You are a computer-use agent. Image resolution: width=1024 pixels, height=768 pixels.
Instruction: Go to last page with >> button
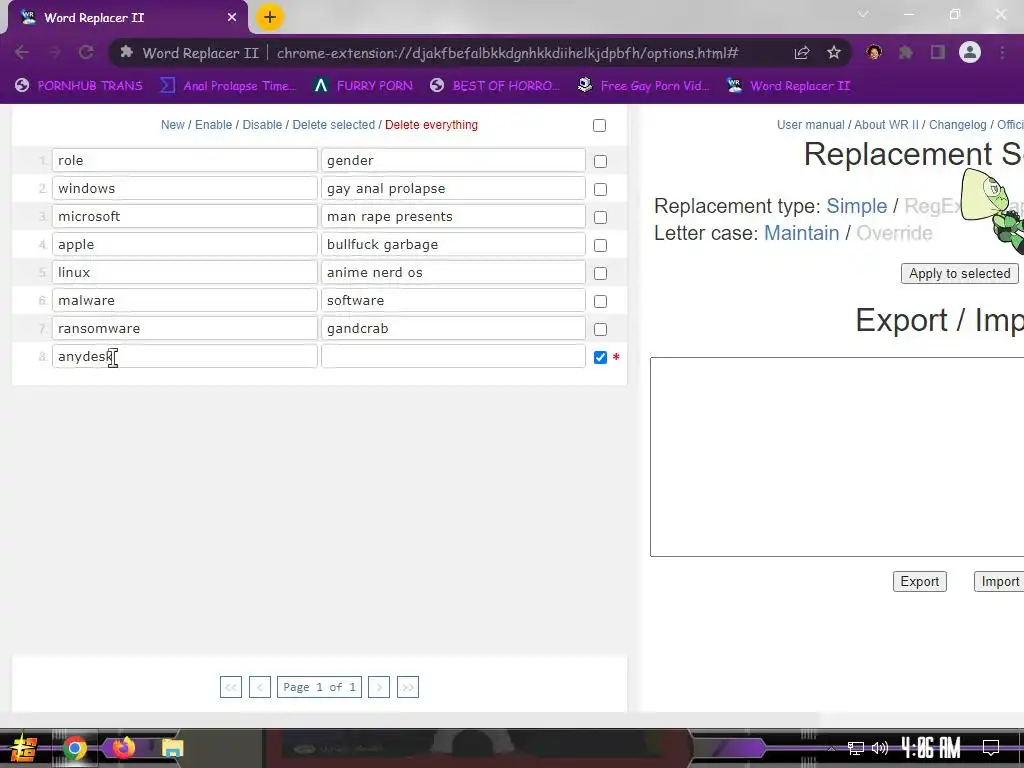(x=408, y=687)
